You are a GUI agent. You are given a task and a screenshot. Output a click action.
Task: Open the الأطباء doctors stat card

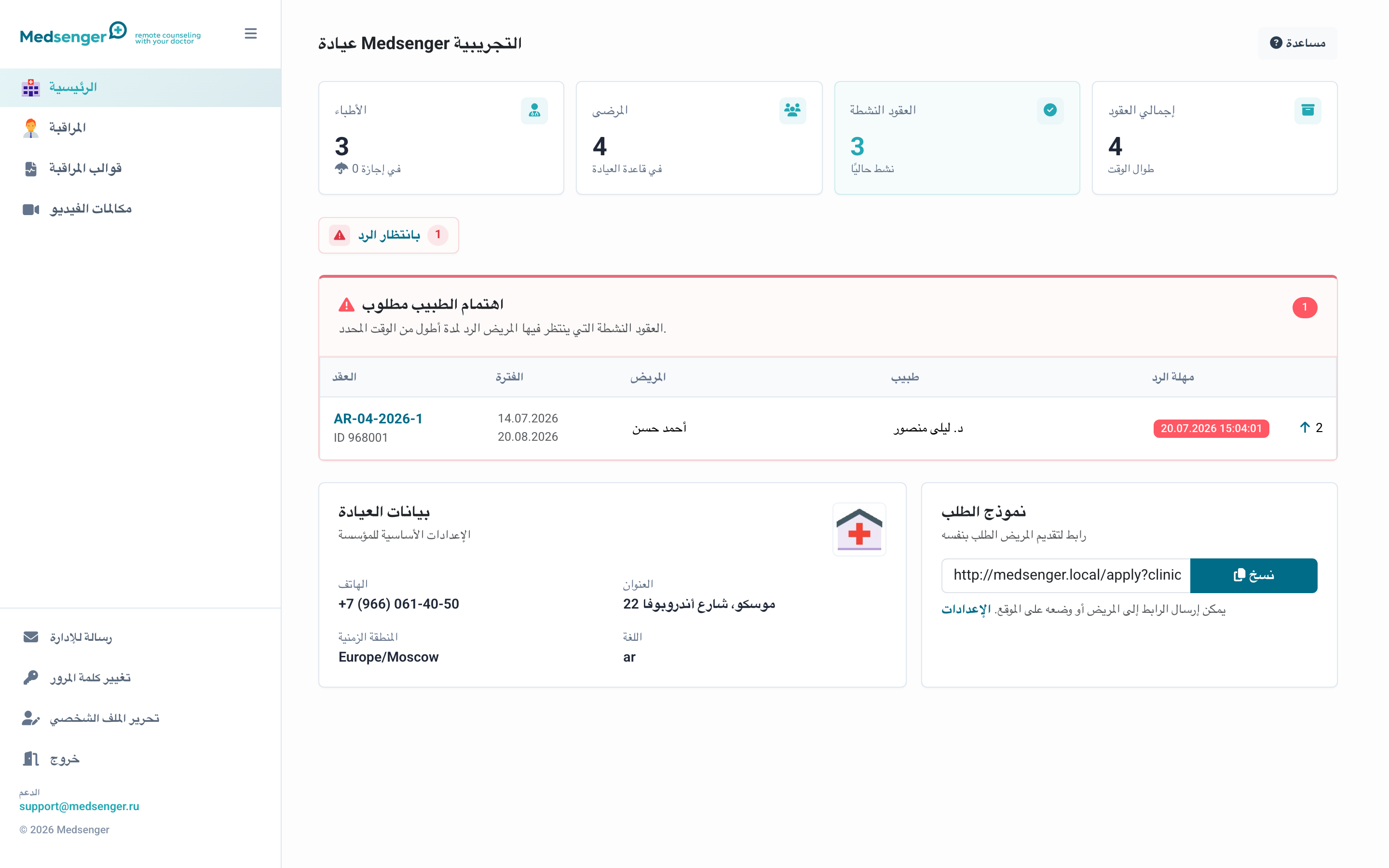(x=441, y=138)
